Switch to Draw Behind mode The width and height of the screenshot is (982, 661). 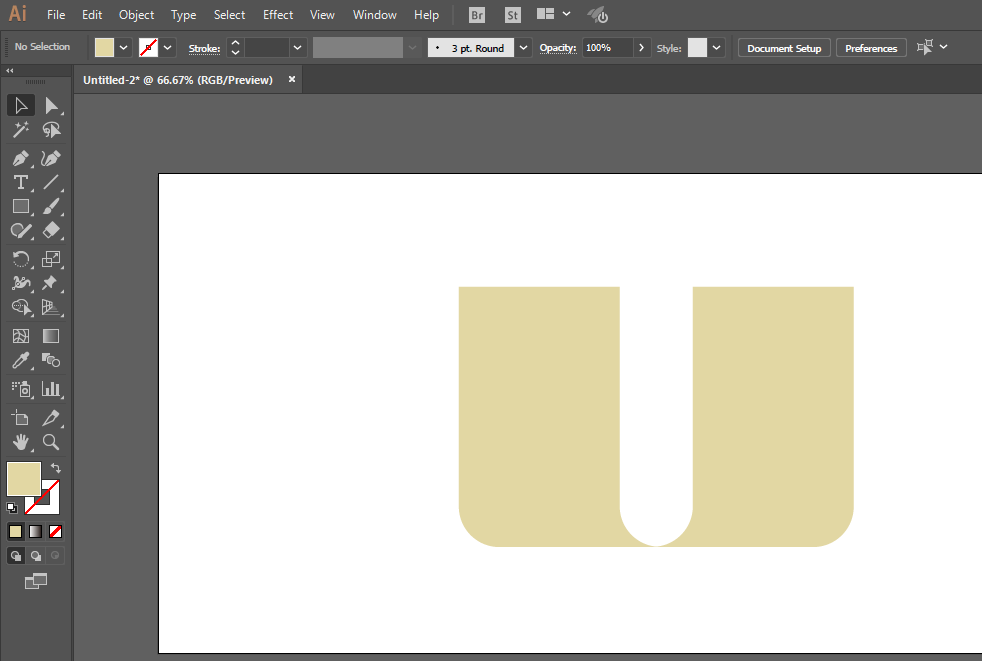36,556
